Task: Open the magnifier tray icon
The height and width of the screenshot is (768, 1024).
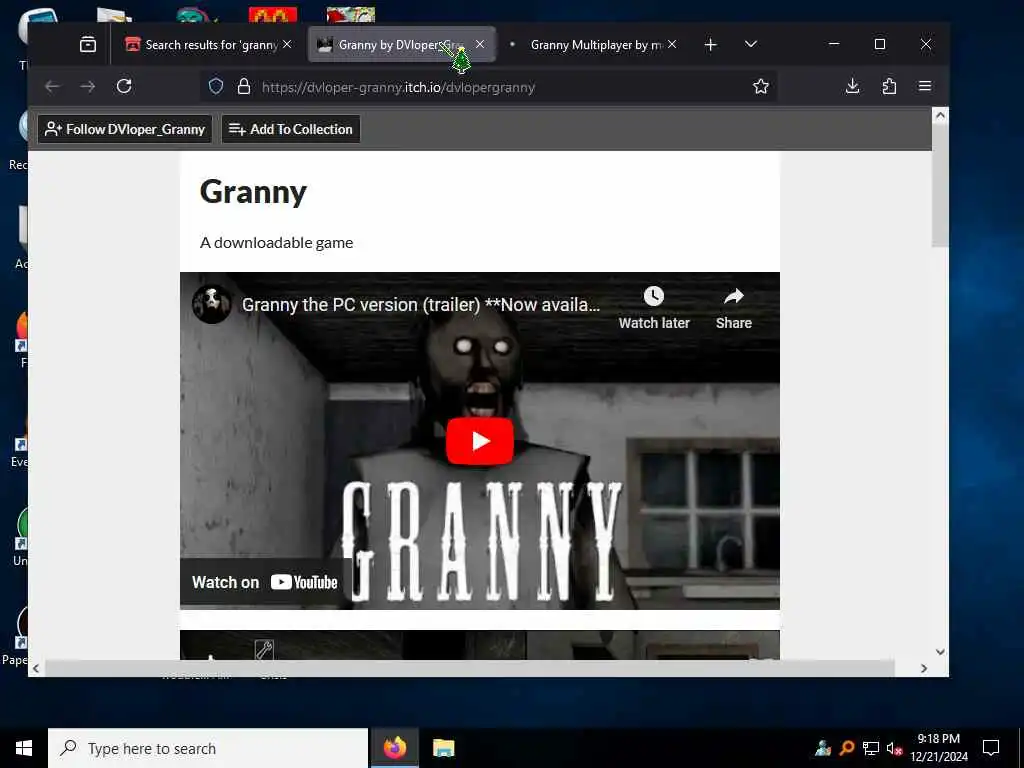Action: [x=846, y=748]
